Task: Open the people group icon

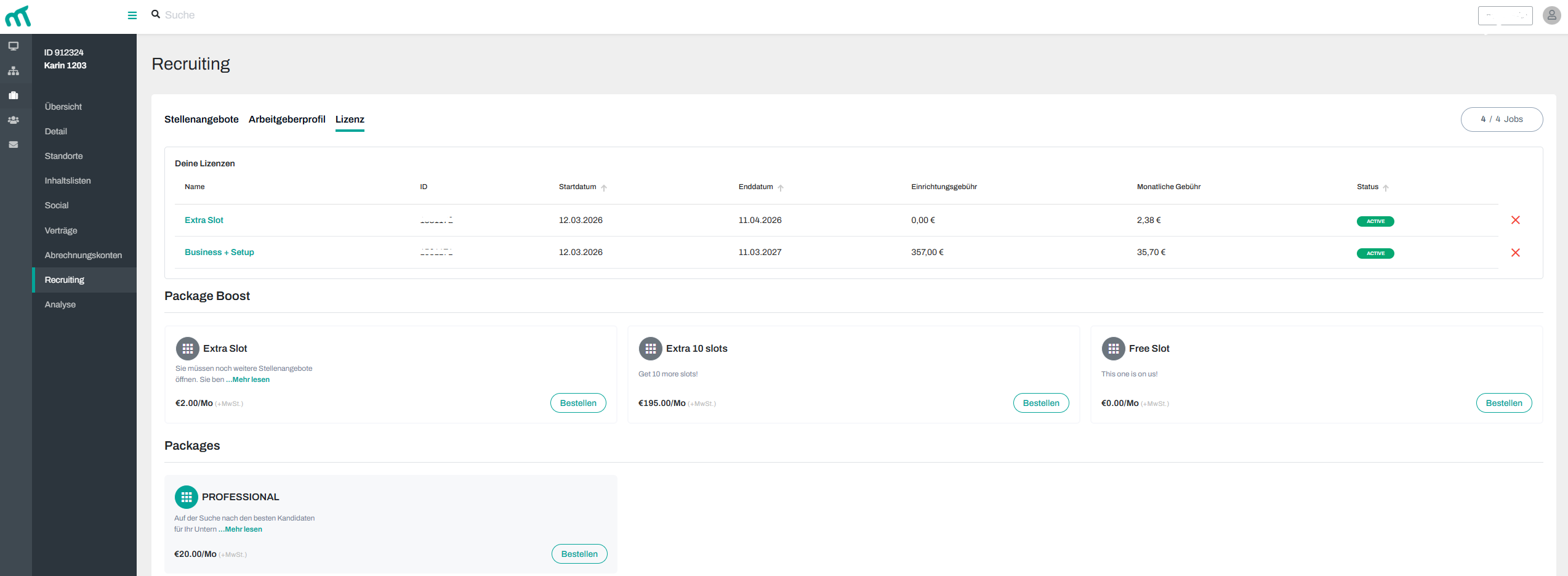Action: click(x=14, y=120)
